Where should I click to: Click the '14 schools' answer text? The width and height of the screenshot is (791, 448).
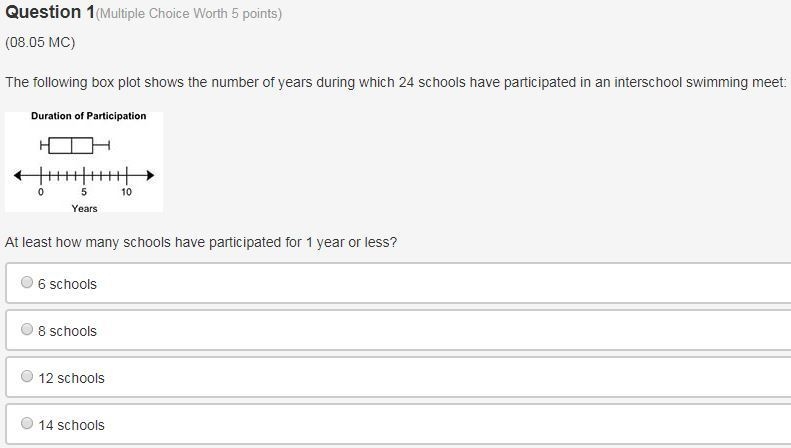(71, 425)
